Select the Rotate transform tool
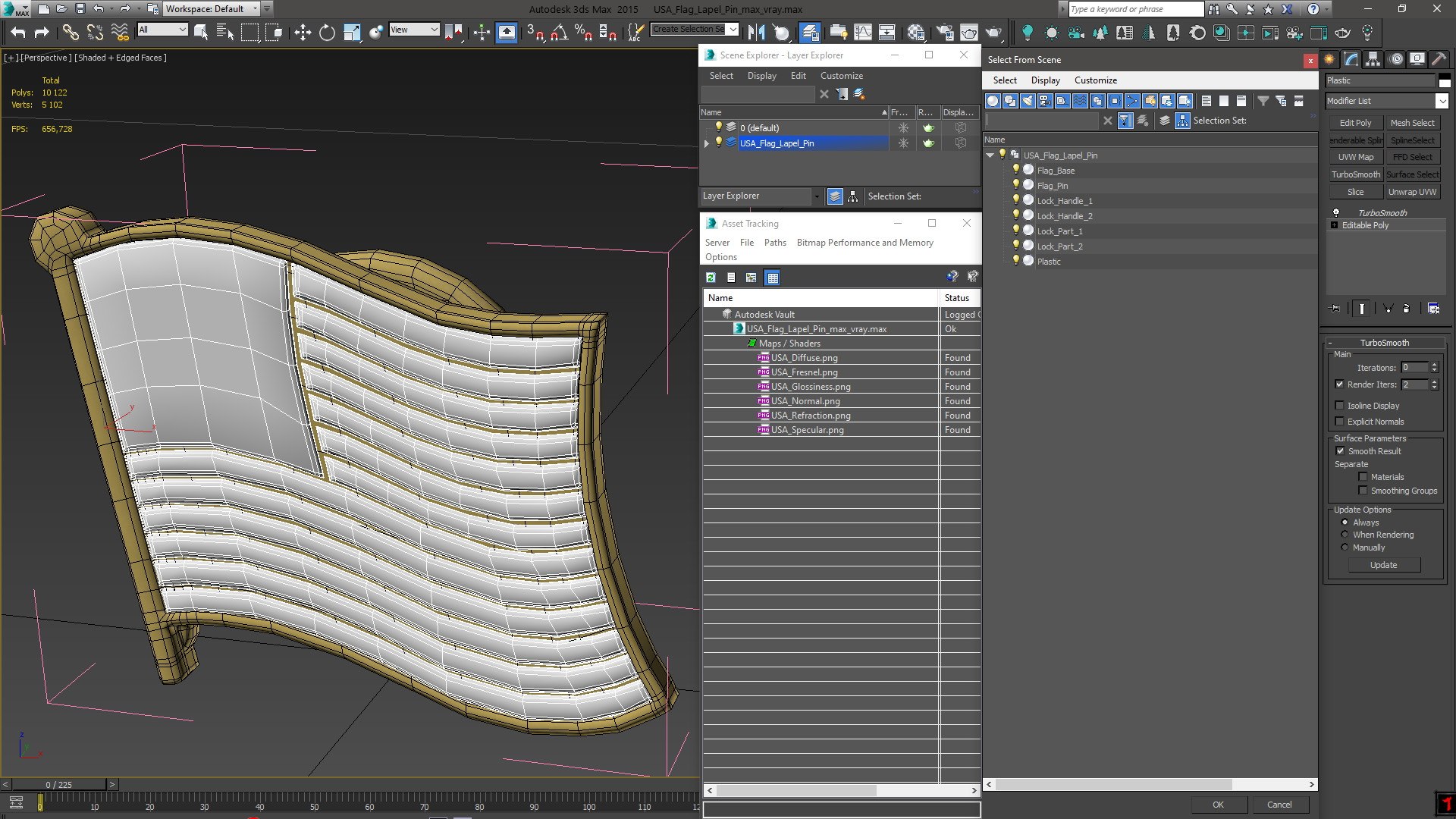Image resolution: width=1456 pixels, height=819 pixels. (327, 32)
